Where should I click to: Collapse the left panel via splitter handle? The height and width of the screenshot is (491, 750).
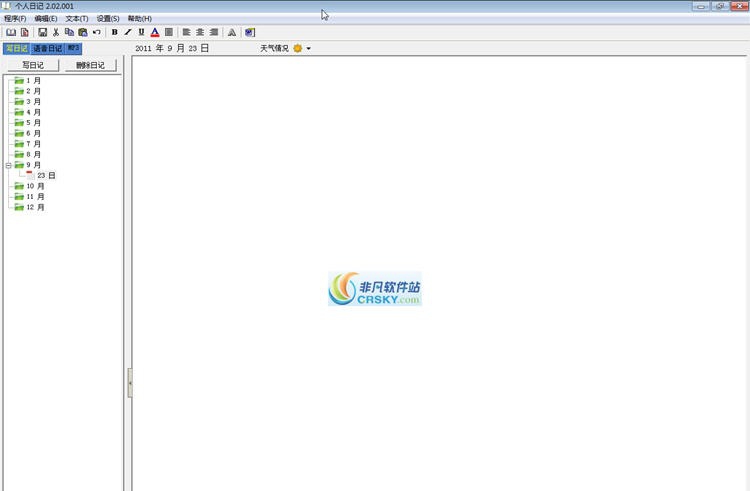tap(130, 383)
